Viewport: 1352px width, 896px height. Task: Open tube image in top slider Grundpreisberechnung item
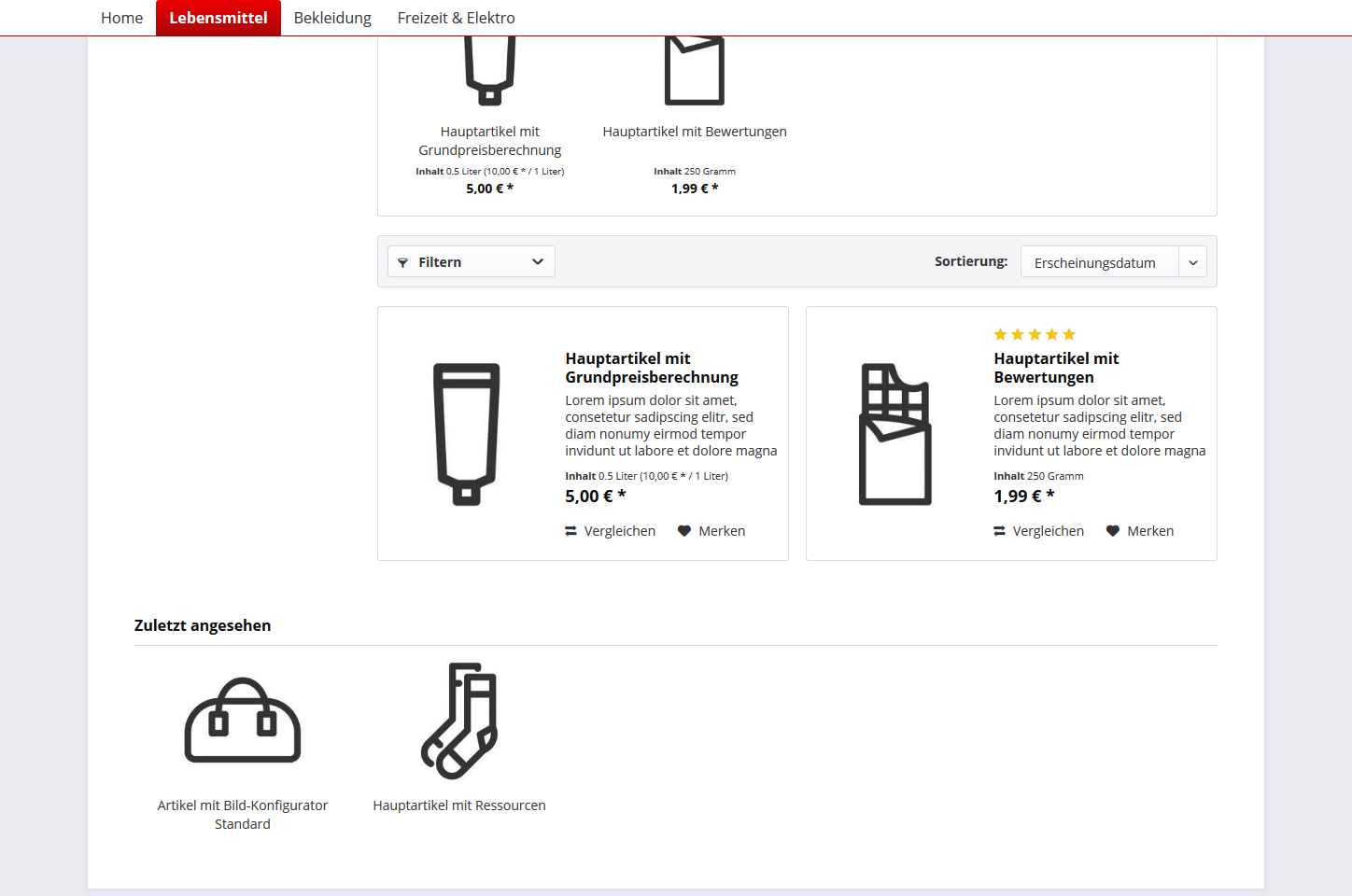(x=490, y=71)
